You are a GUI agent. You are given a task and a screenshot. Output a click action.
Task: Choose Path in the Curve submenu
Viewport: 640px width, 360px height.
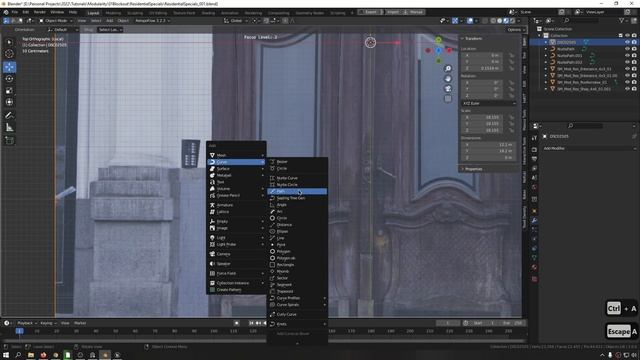click(x=297, y=191)
